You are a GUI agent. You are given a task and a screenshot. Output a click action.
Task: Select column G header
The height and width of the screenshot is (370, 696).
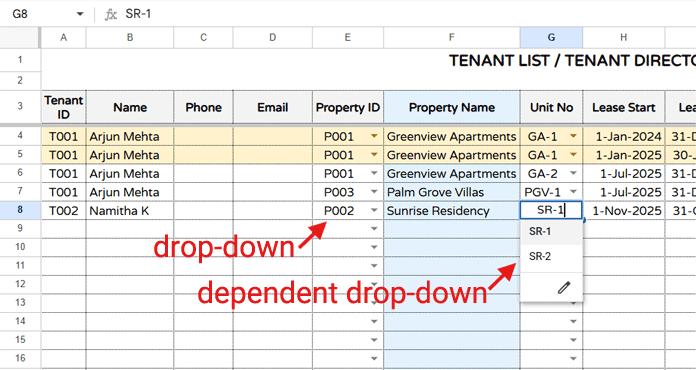[551, 38]
